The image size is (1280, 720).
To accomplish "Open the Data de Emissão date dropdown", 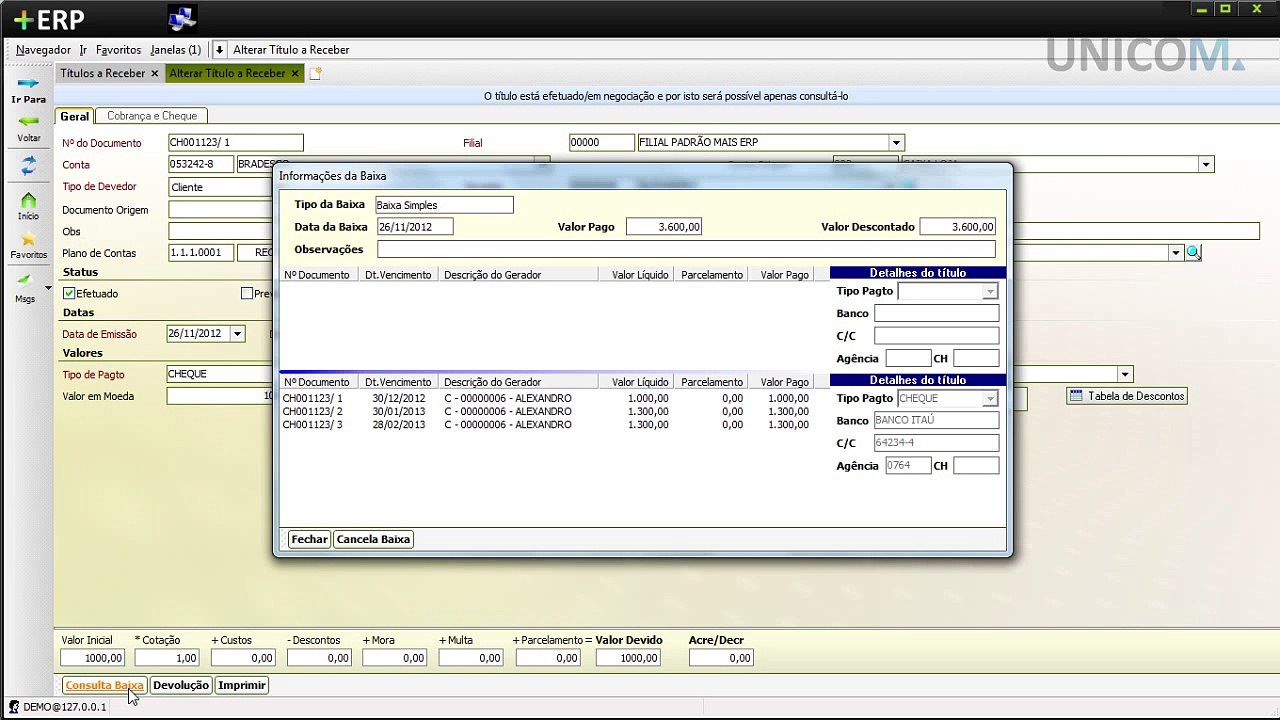I will point(237,334).
